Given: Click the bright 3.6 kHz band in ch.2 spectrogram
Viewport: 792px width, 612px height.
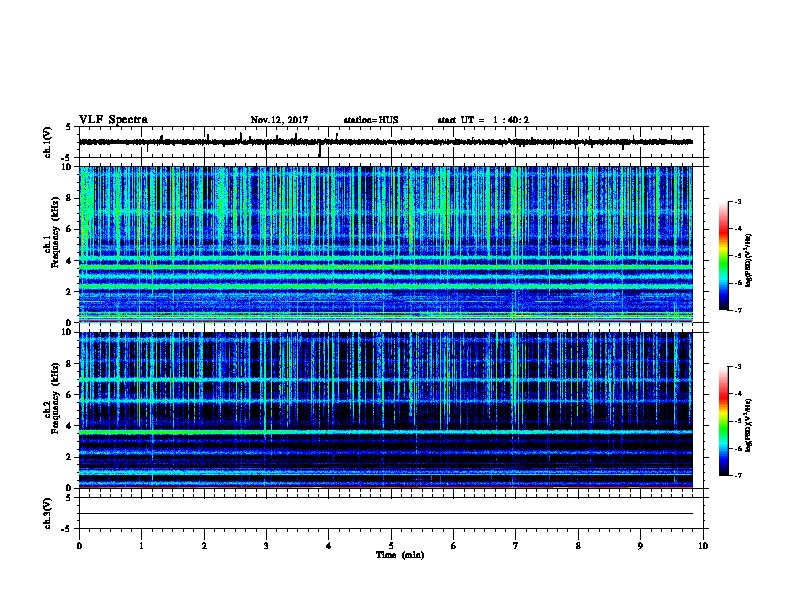Looking at the screenshot, I should pyautogui.click(x=386, y=432).
